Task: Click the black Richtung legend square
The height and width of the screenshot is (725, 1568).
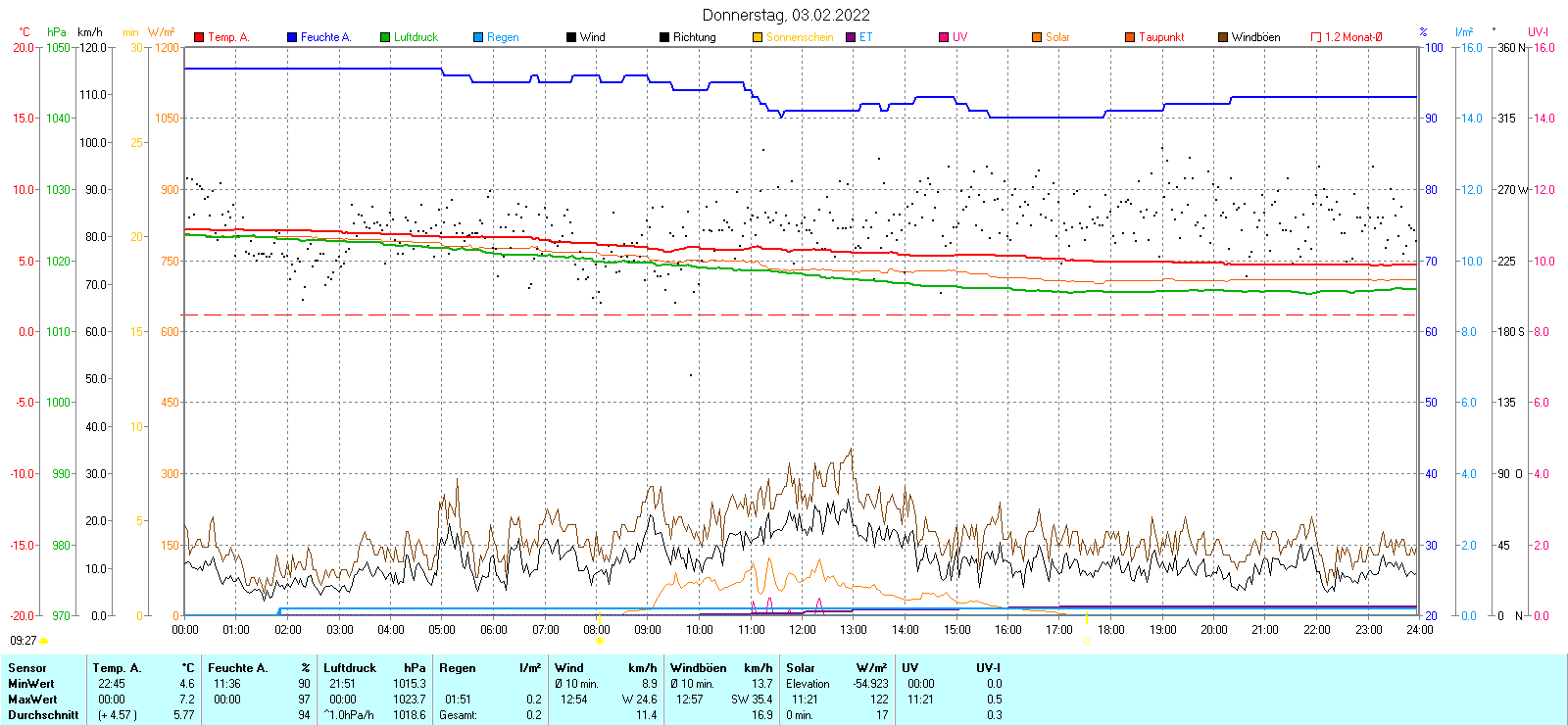Action: [664, 37]
